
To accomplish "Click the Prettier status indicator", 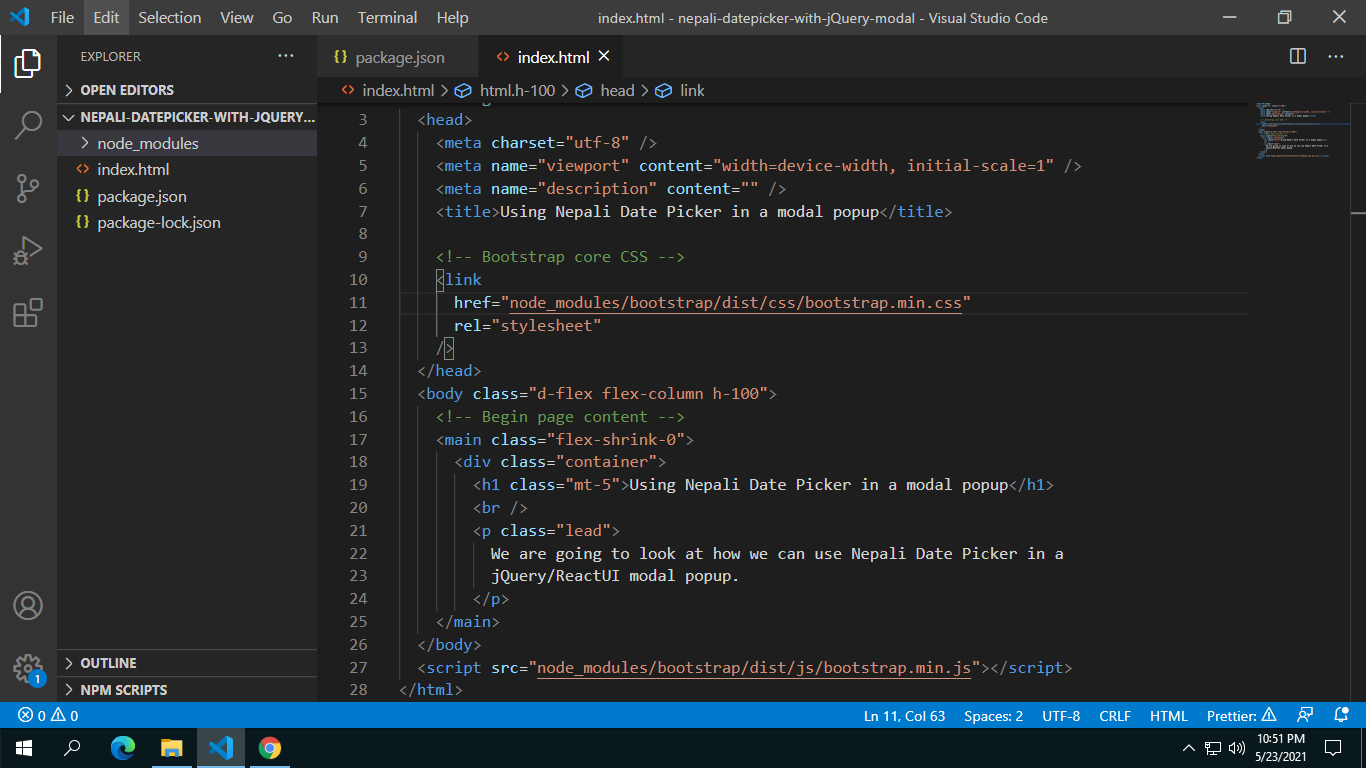I will coord(1242,716).
